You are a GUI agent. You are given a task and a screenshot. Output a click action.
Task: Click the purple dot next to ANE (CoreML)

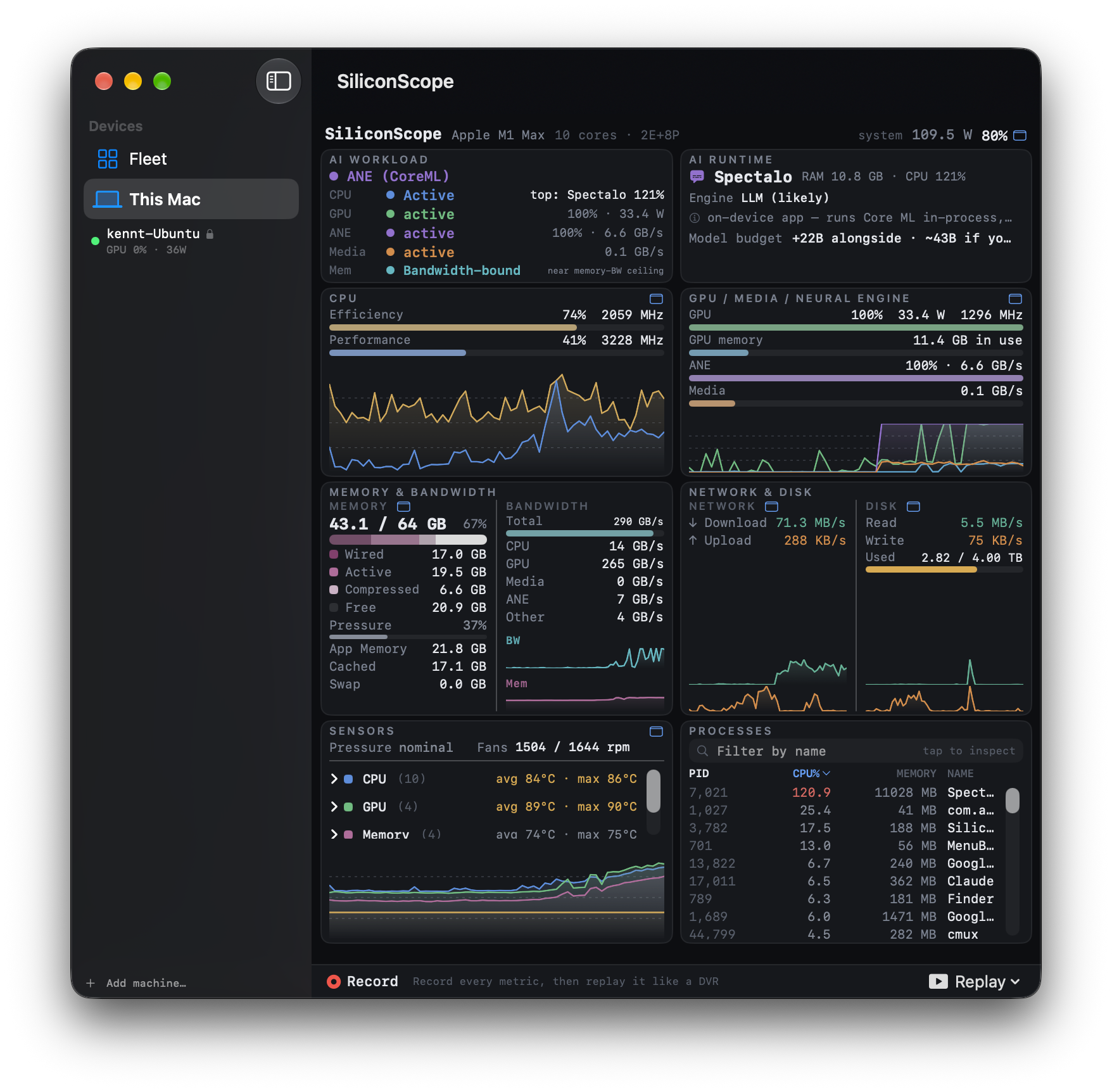(334, 176)
